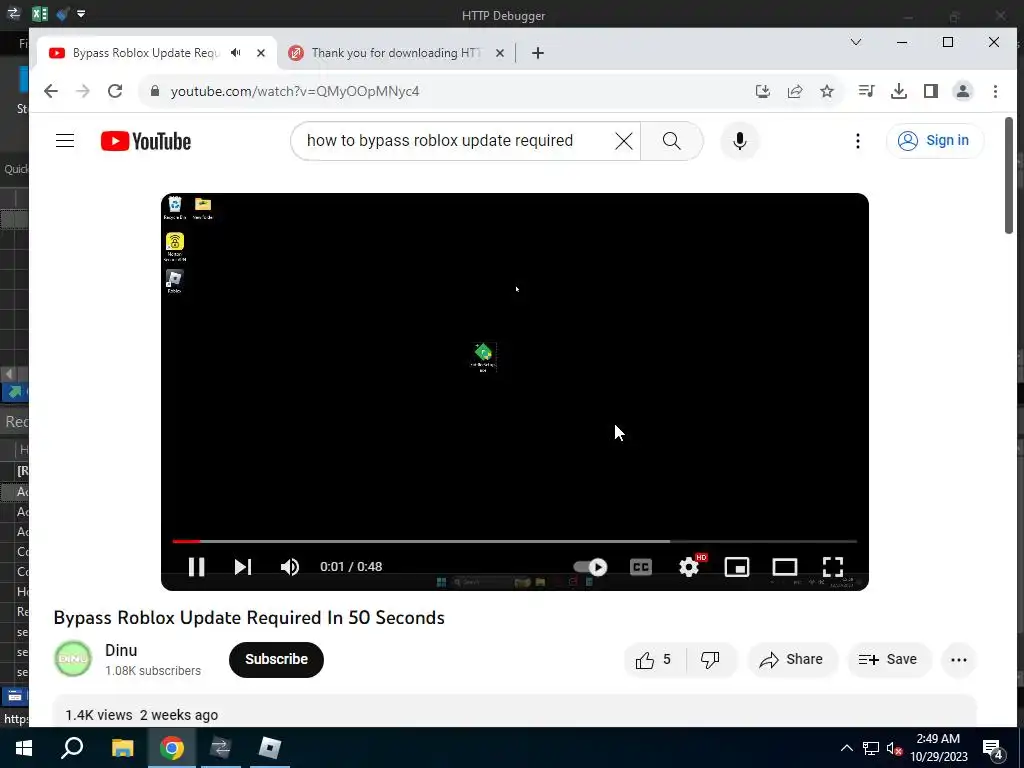Switch to theater mode
1024x768 pixels.
click(x=784, y=567)
